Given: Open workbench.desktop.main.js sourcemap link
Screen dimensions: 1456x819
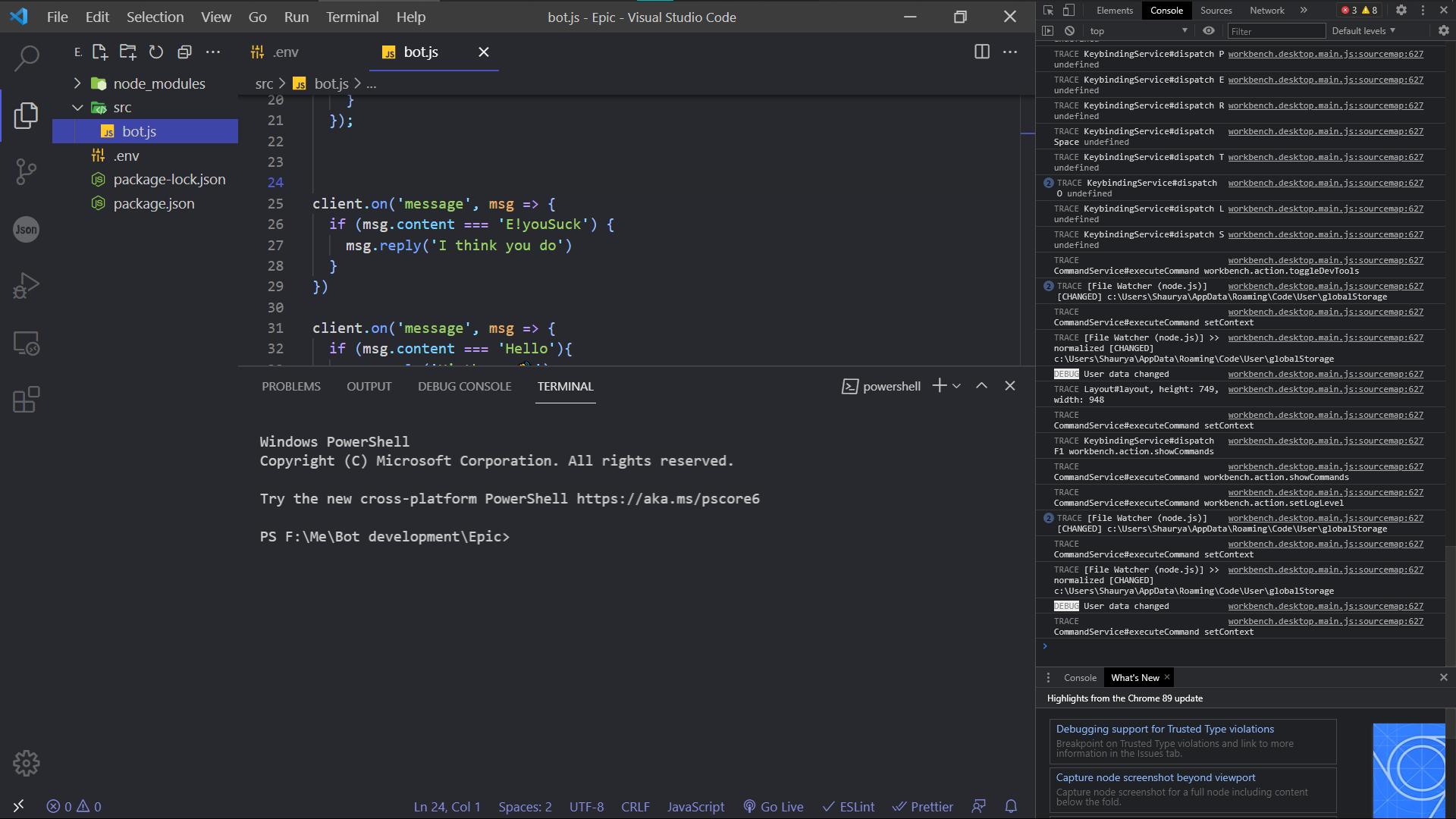Looking at the screenshot, I should (1326, 54).
